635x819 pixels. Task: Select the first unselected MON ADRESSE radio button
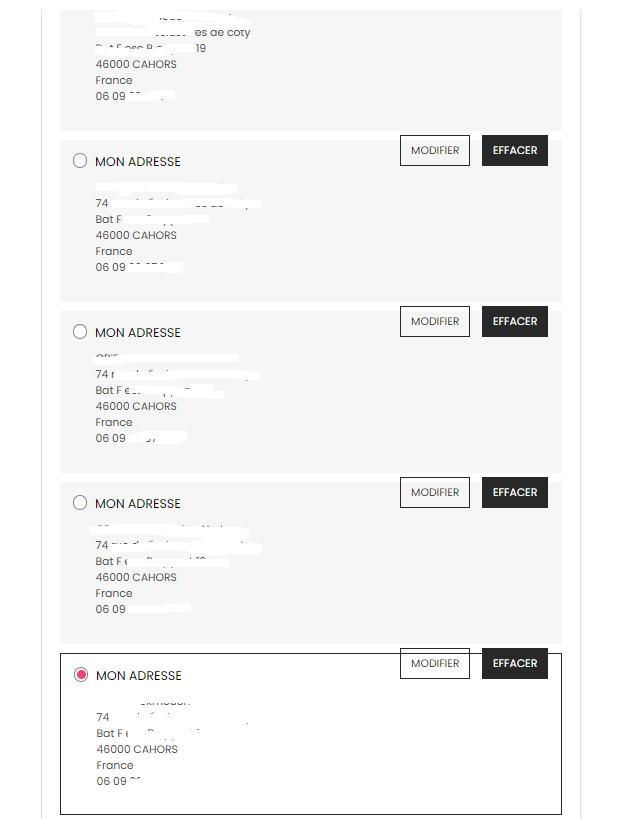click(x=80, y=161)
